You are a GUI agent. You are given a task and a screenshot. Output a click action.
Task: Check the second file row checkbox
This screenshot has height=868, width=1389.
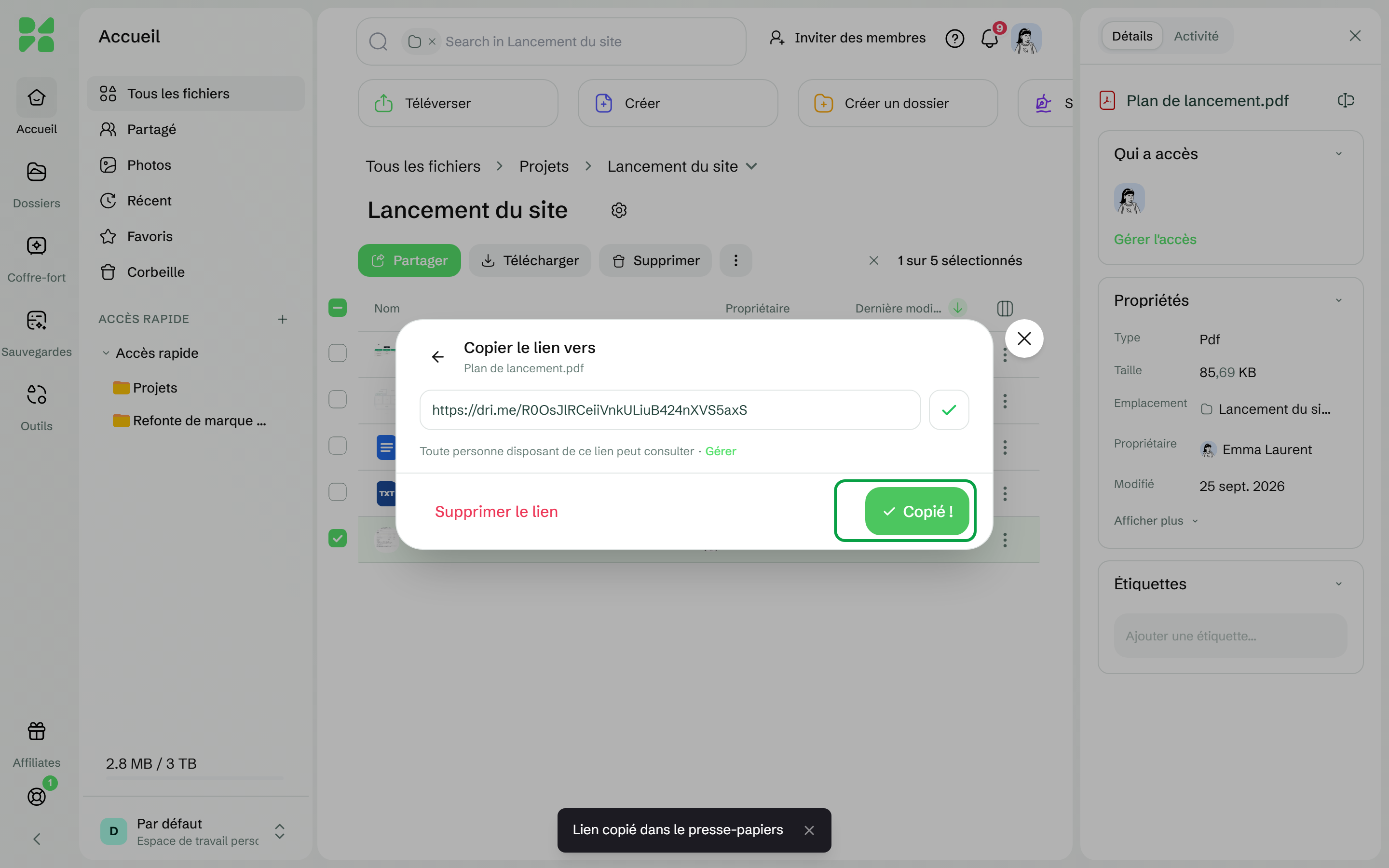click(x=338, y=399)
